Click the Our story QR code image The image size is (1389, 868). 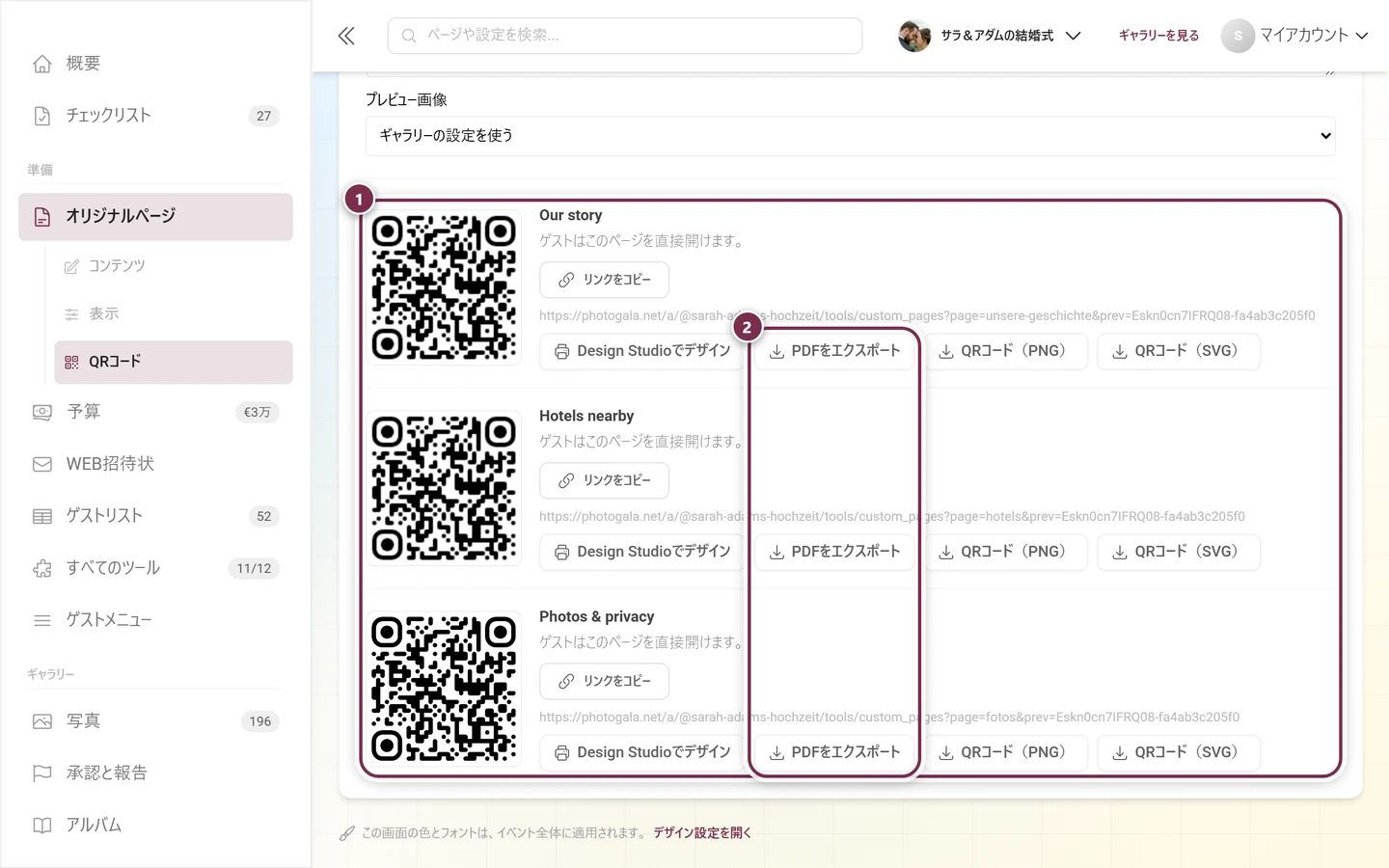[x=444, y=287]
